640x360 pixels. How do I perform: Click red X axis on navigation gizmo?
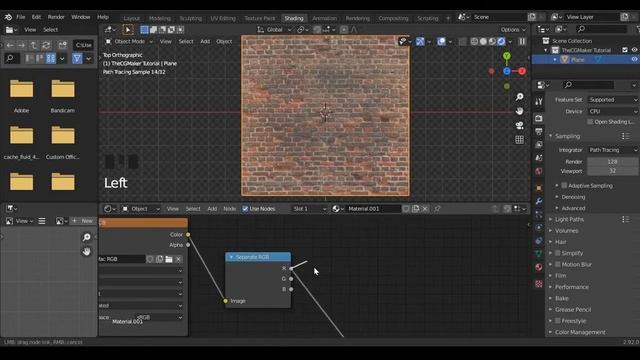(522, 71)
